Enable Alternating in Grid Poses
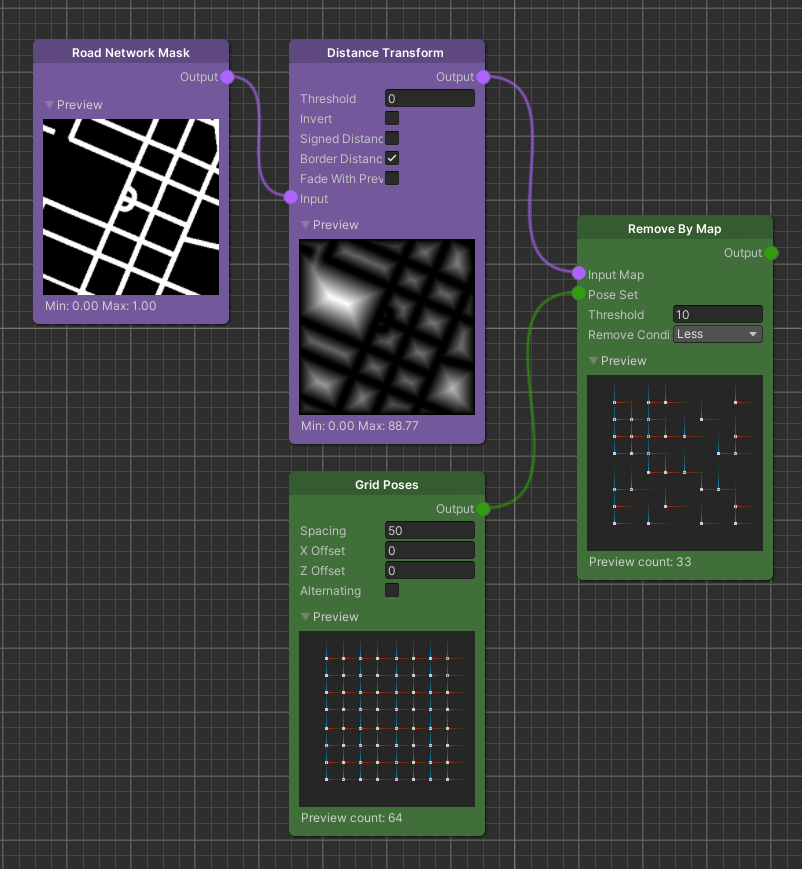 click(x=392, y=591)
